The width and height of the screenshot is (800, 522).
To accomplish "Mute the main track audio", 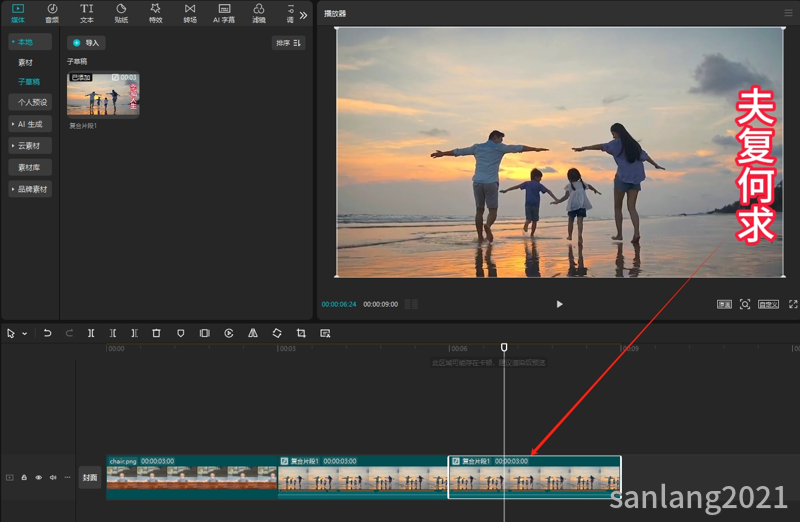I will [x=53, y=478].
